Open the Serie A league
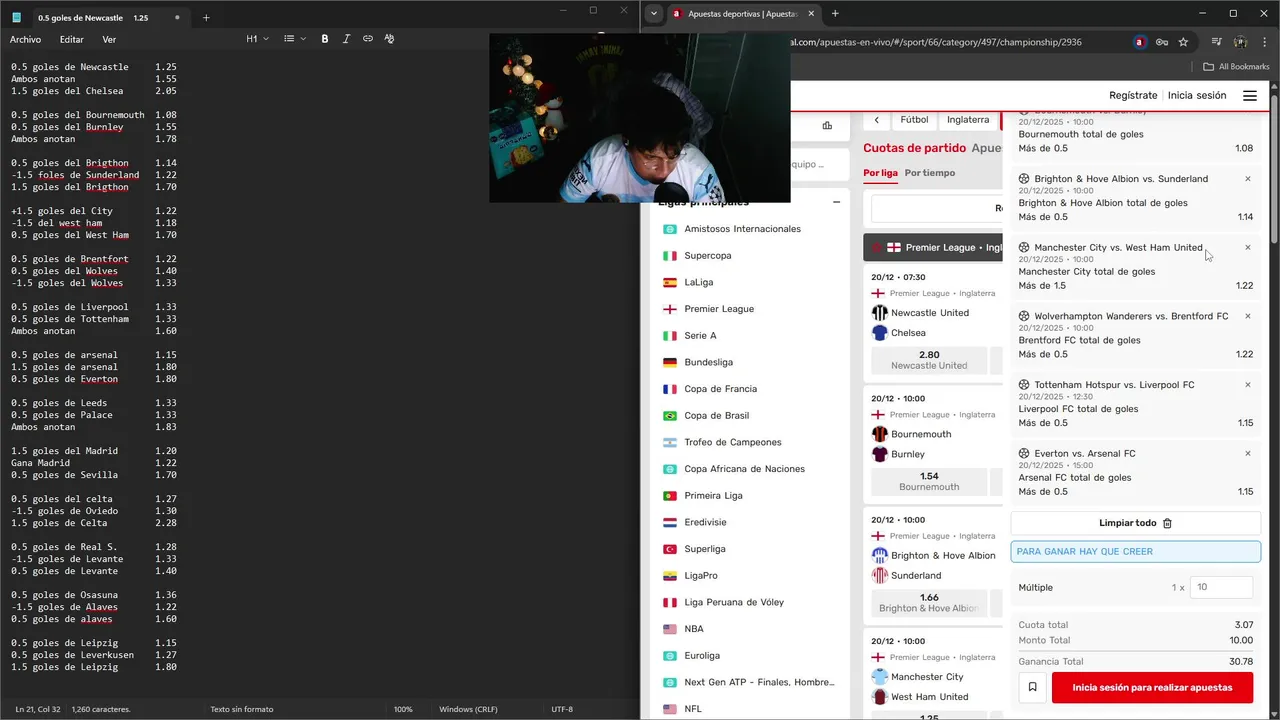Viewport: 1280px width, 720px height. (x=700, y=336)
